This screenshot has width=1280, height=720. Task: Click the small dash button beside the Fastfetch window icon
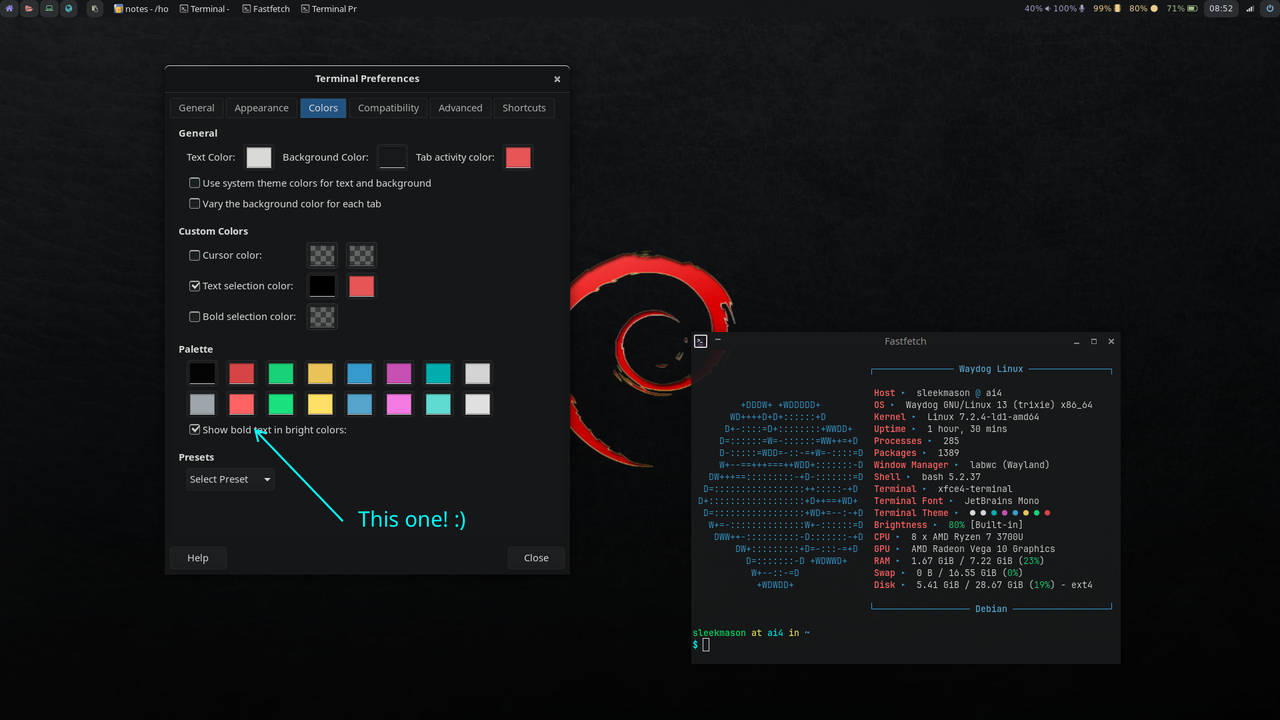click(718, 340)
